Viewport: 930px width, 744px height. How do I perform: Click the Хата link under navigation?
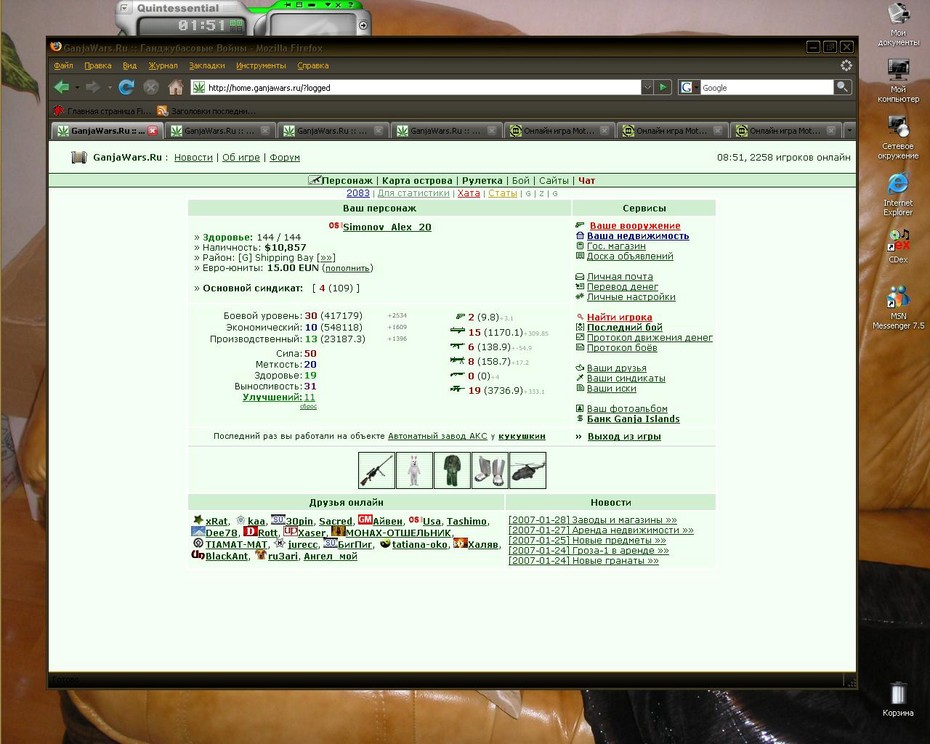(469, 193)
